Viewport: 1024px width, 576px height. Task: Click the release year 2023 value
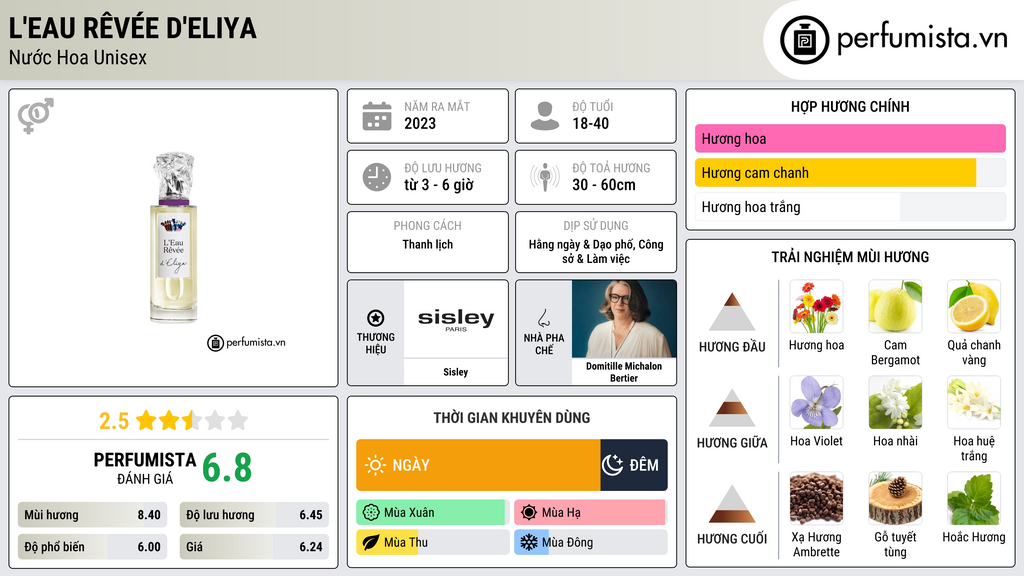pos(420,123)
